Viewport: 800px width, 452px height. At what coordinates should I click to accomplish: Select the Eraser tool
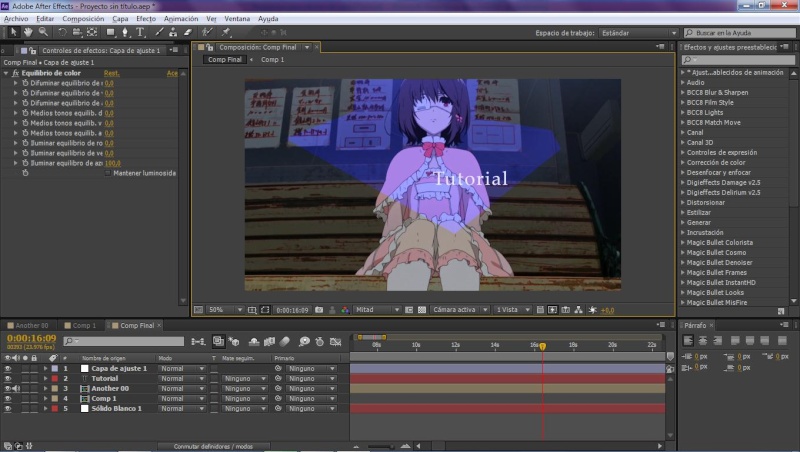(188, 32)
